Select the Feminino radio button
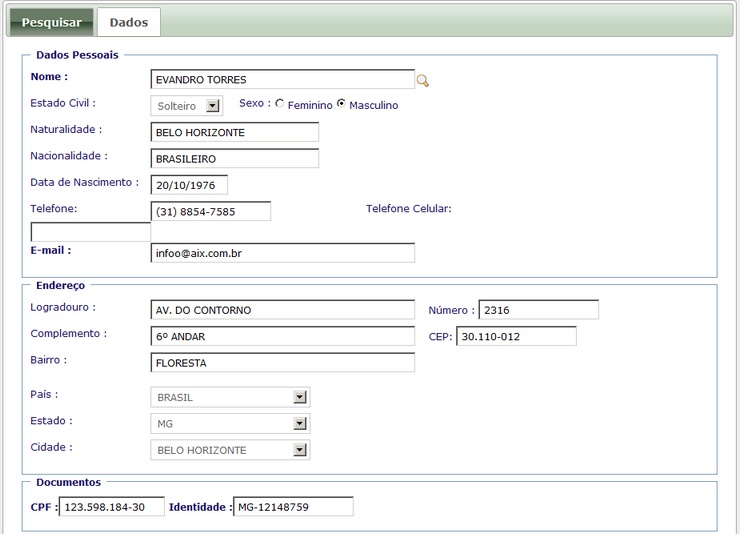Screen dimensions: 740x534 point(279,104)
